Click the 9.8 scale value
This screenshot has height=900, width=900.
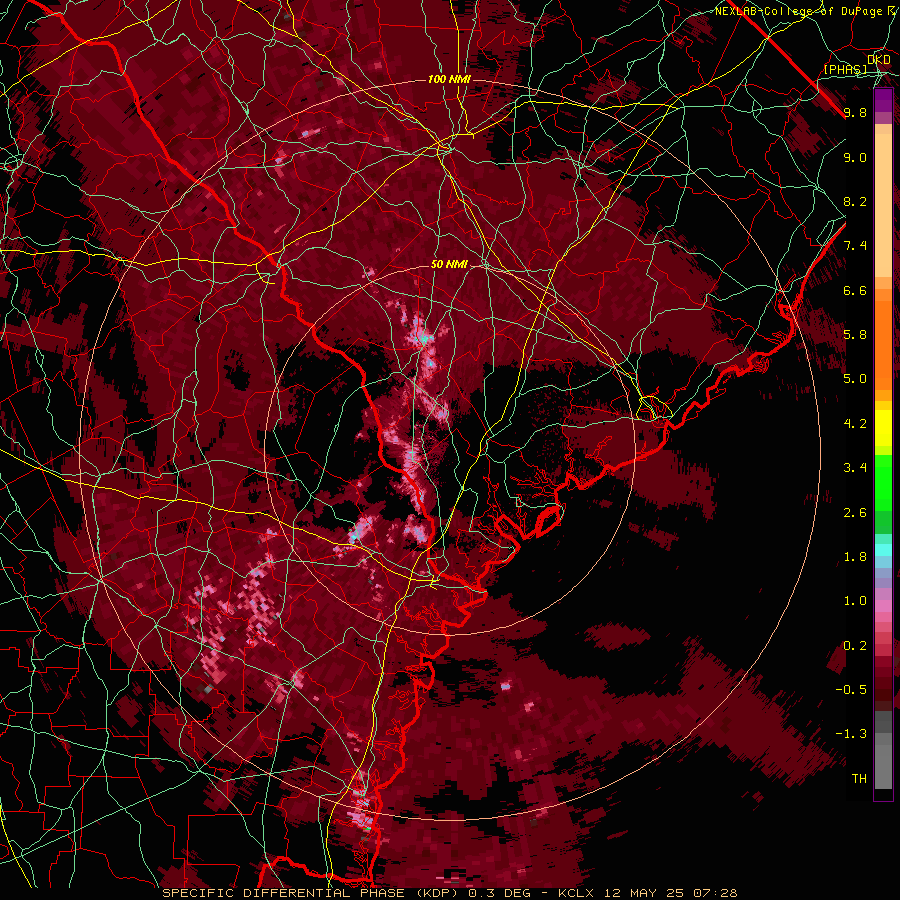(855, 112)
